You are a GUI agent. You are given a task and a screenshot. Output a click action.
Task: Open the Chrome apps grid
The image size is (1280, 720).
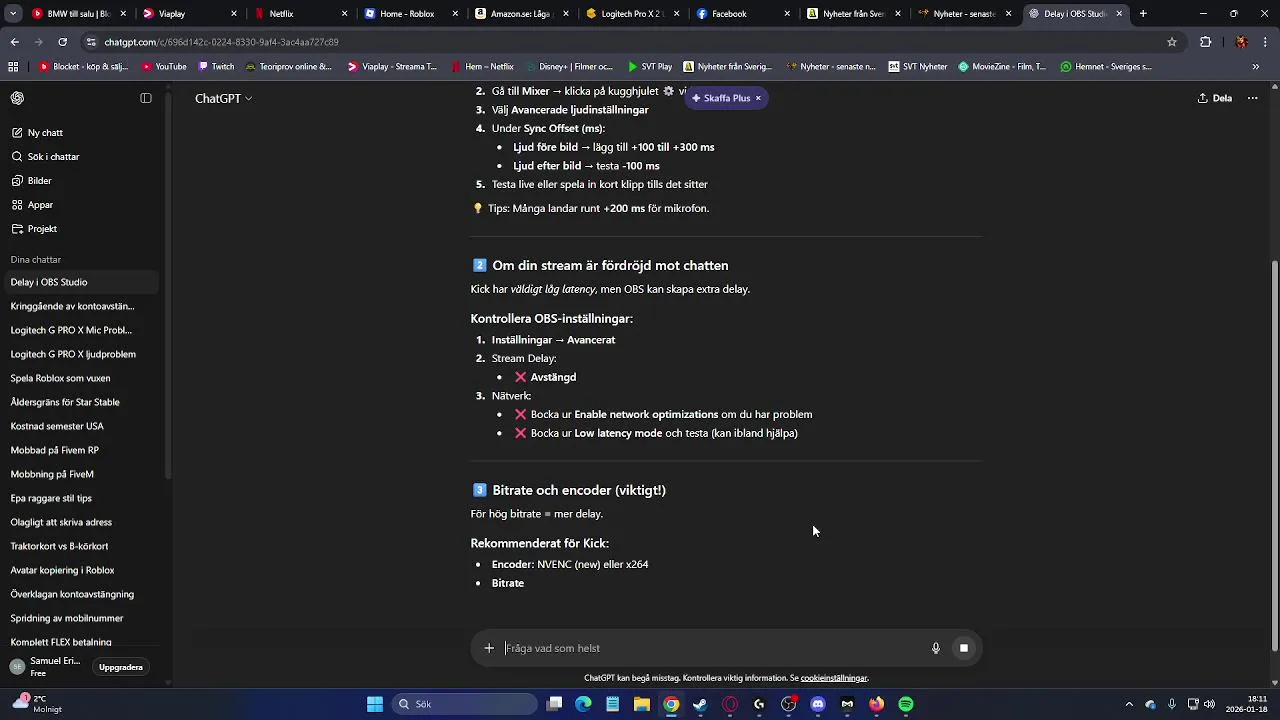(13, 67)
